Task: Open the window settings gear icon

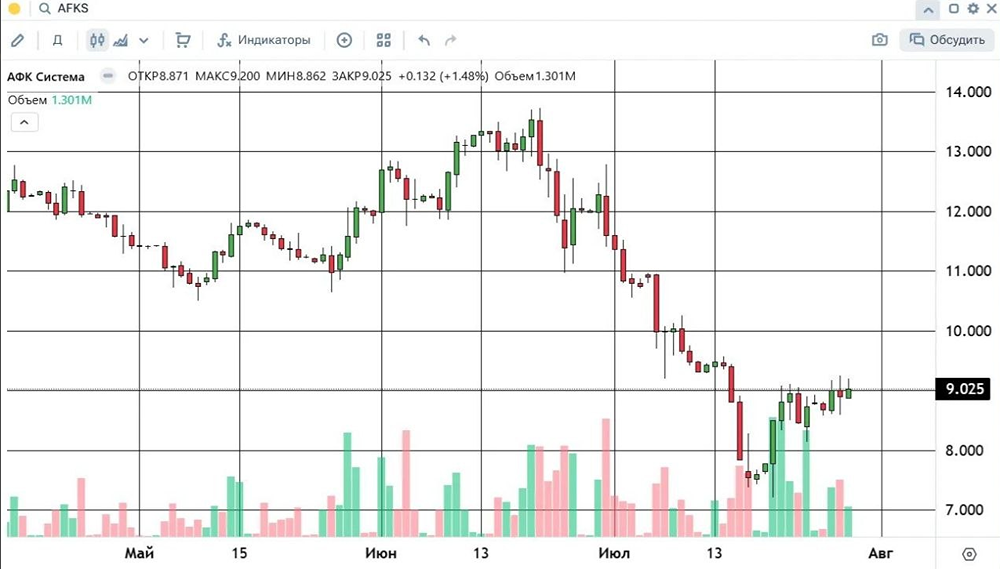Action: pos(973,8)
